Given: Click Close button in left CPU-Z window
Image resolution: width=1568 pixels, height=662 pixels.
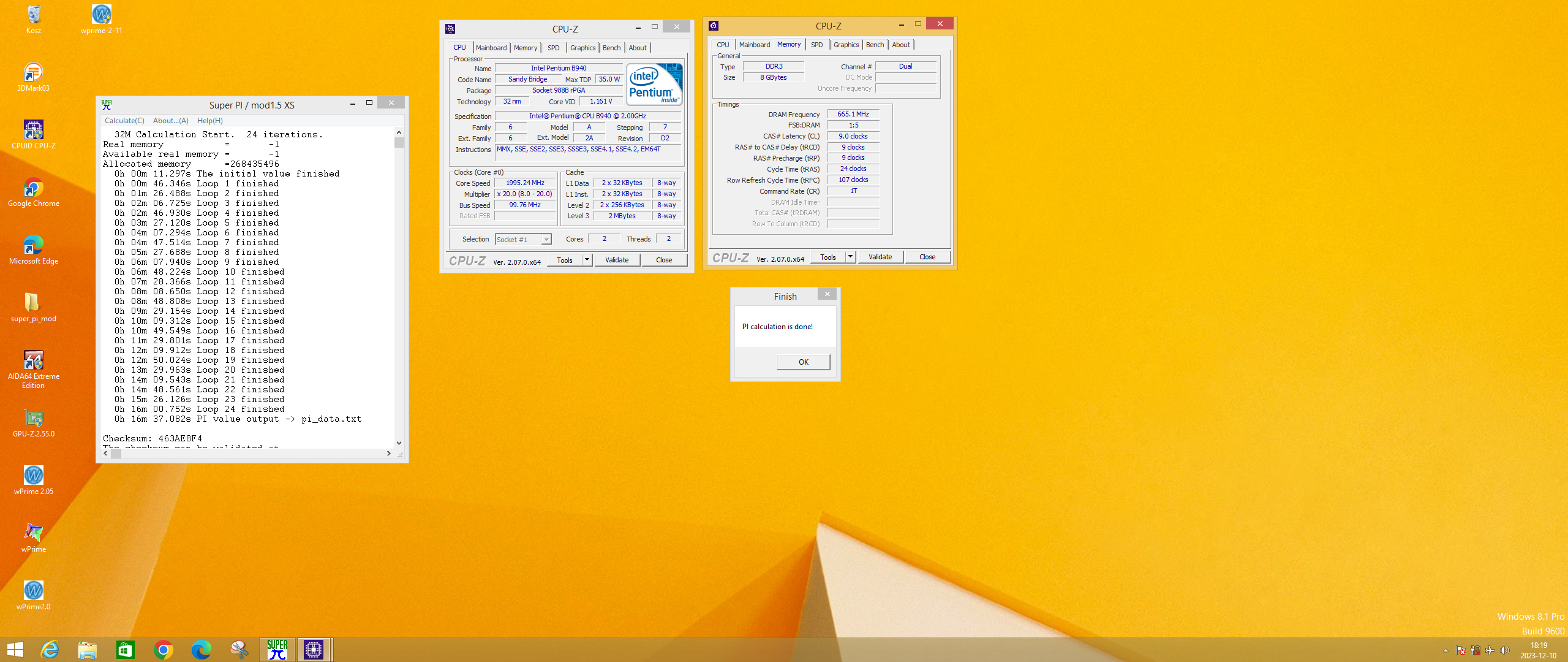Looking at the screenshot, I should click(664, 260).
